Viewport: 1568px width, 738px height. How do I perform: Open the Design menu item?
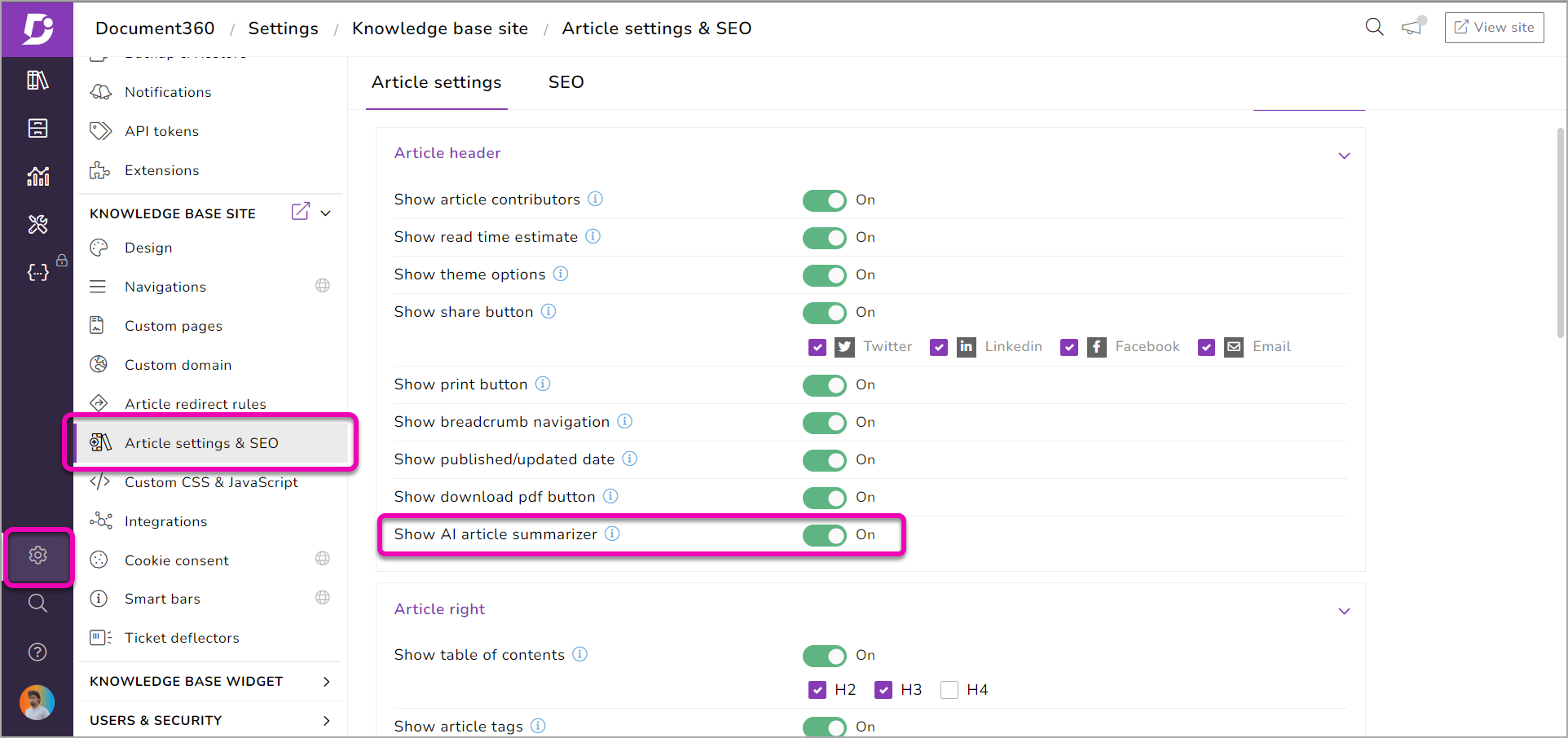(x=148, y=248)
